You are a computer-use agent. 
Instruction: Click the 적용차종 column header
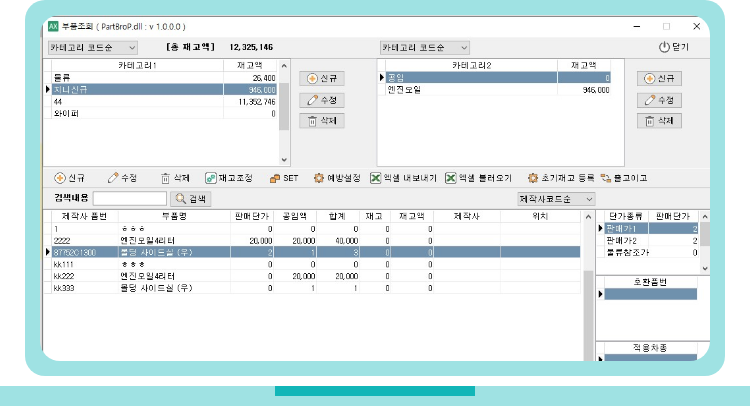click(650, 348)
